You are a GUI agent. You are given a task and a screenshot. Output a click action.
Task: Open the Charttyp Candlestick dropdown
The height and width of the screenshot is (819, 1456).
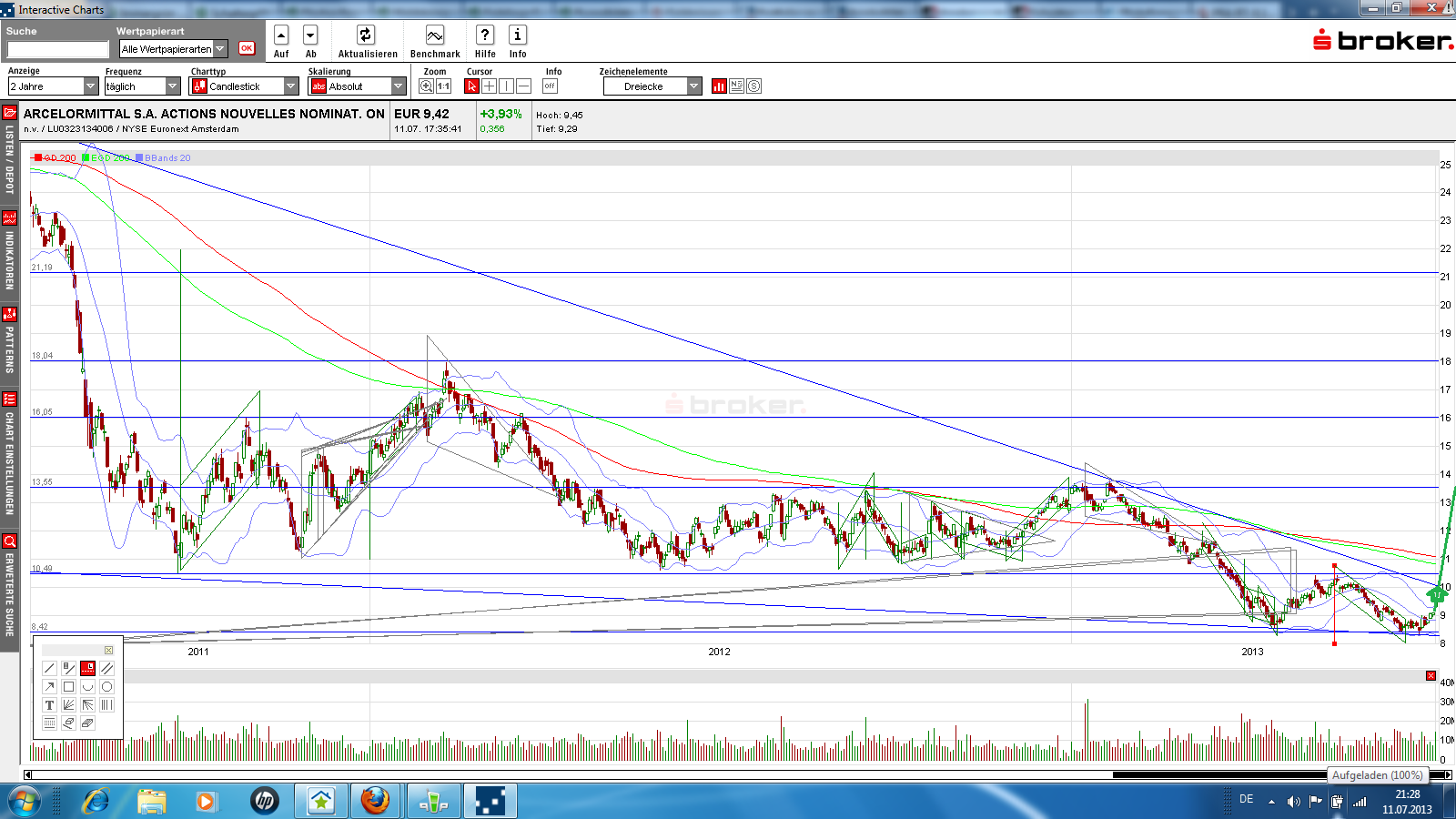coord(289,86)
